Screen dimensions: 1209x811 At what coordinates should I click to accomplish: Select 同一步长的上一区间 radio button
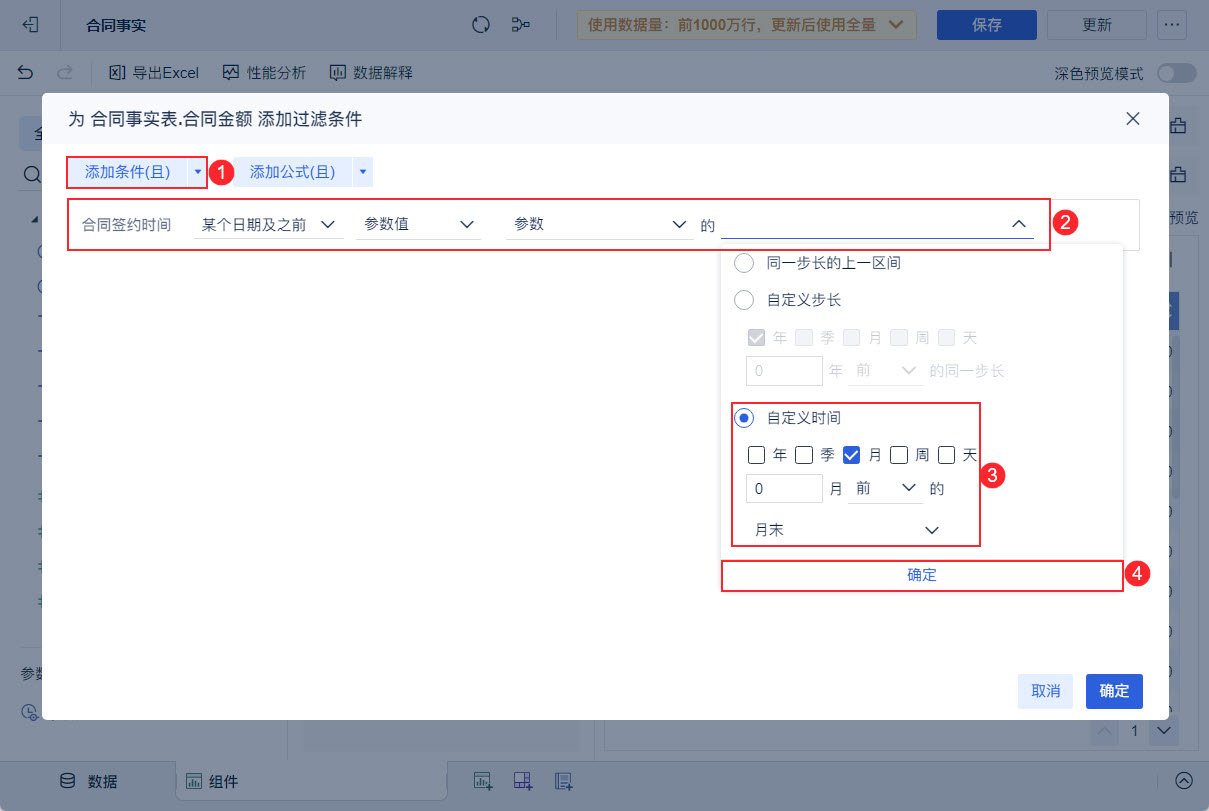pyautogui.click(x=744, y=263)
